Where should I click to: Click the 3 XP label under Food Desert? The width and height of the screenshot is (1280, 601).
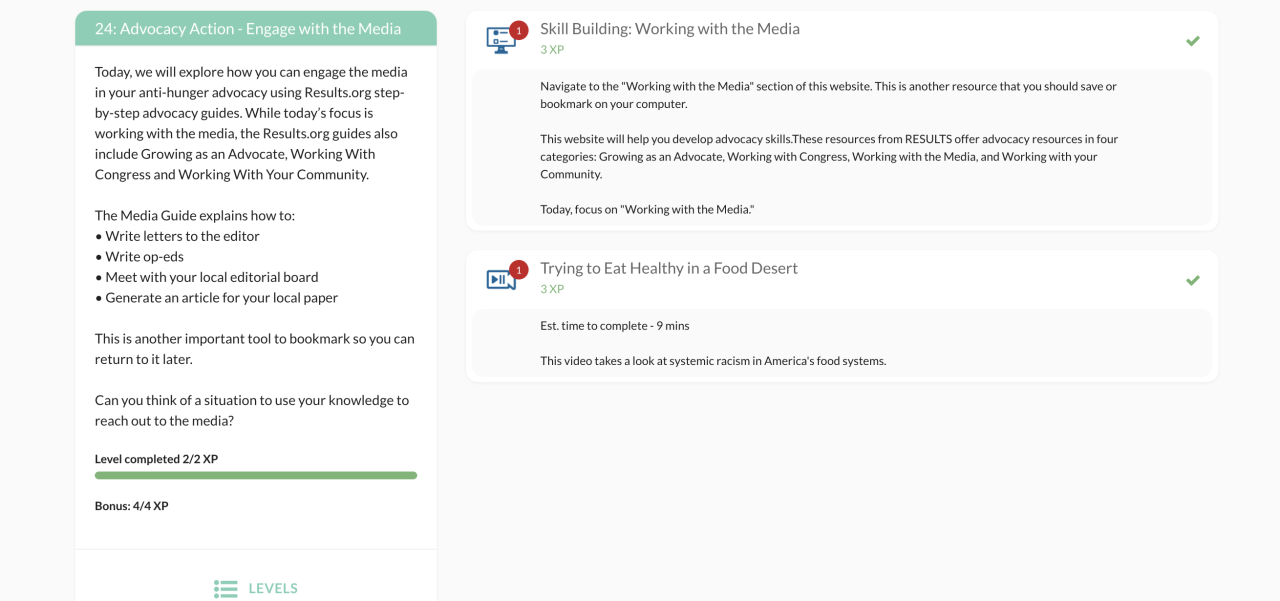(552, 289)
